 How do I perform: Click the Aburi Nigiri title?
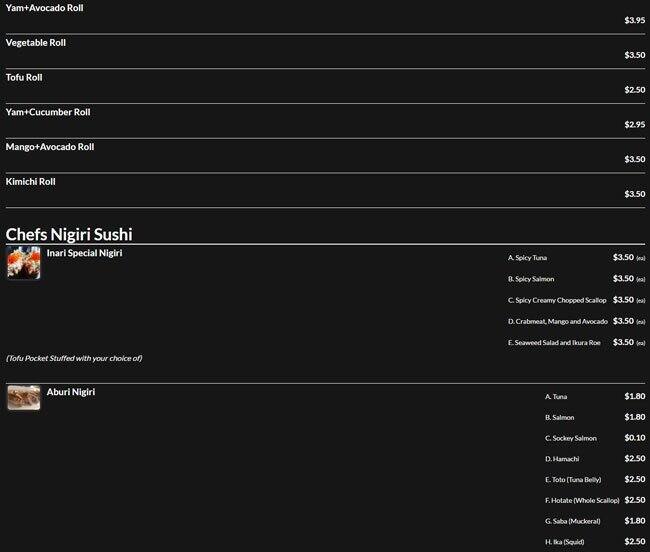pos(71,392)
